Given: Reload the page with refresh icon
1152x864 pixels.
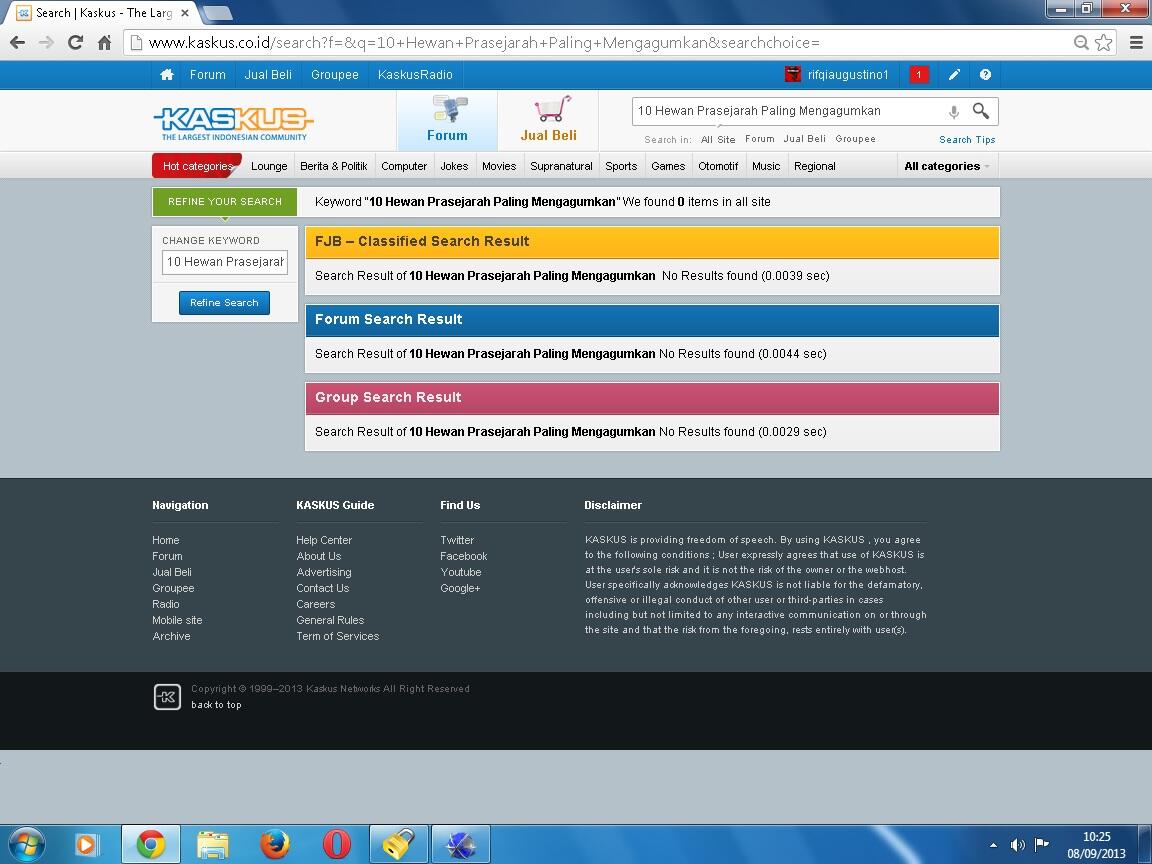Looking at the screenshot, I should pyautogui.click(x=75, y=43).
